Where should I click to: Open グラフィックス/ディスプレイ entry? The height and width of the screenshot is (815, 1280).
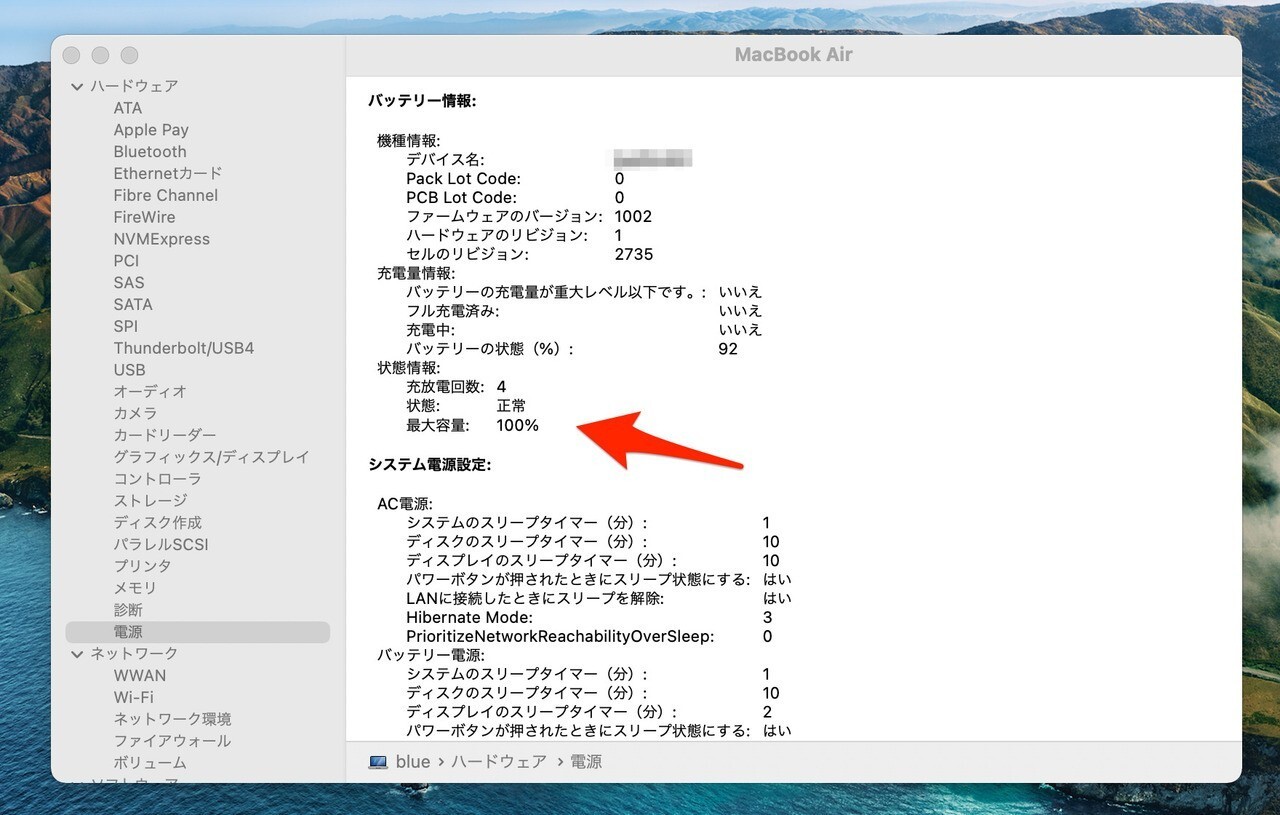point(211,458)
